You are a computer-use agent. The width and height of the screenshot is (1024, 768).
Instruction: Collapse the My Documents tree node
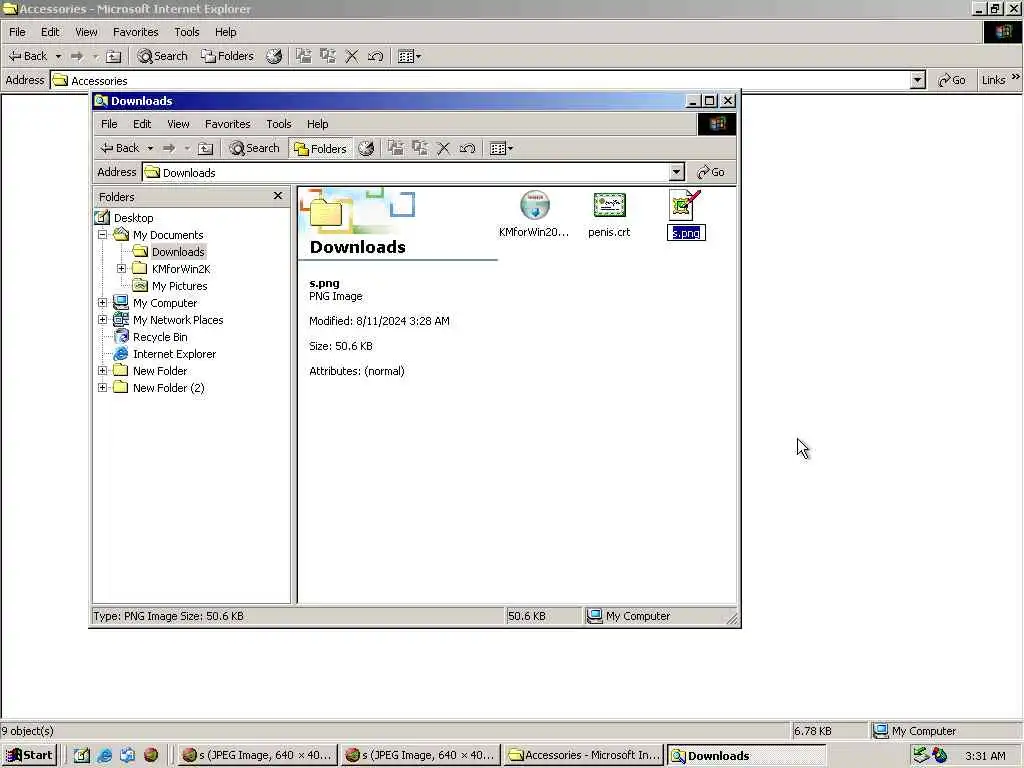(103, 234)
